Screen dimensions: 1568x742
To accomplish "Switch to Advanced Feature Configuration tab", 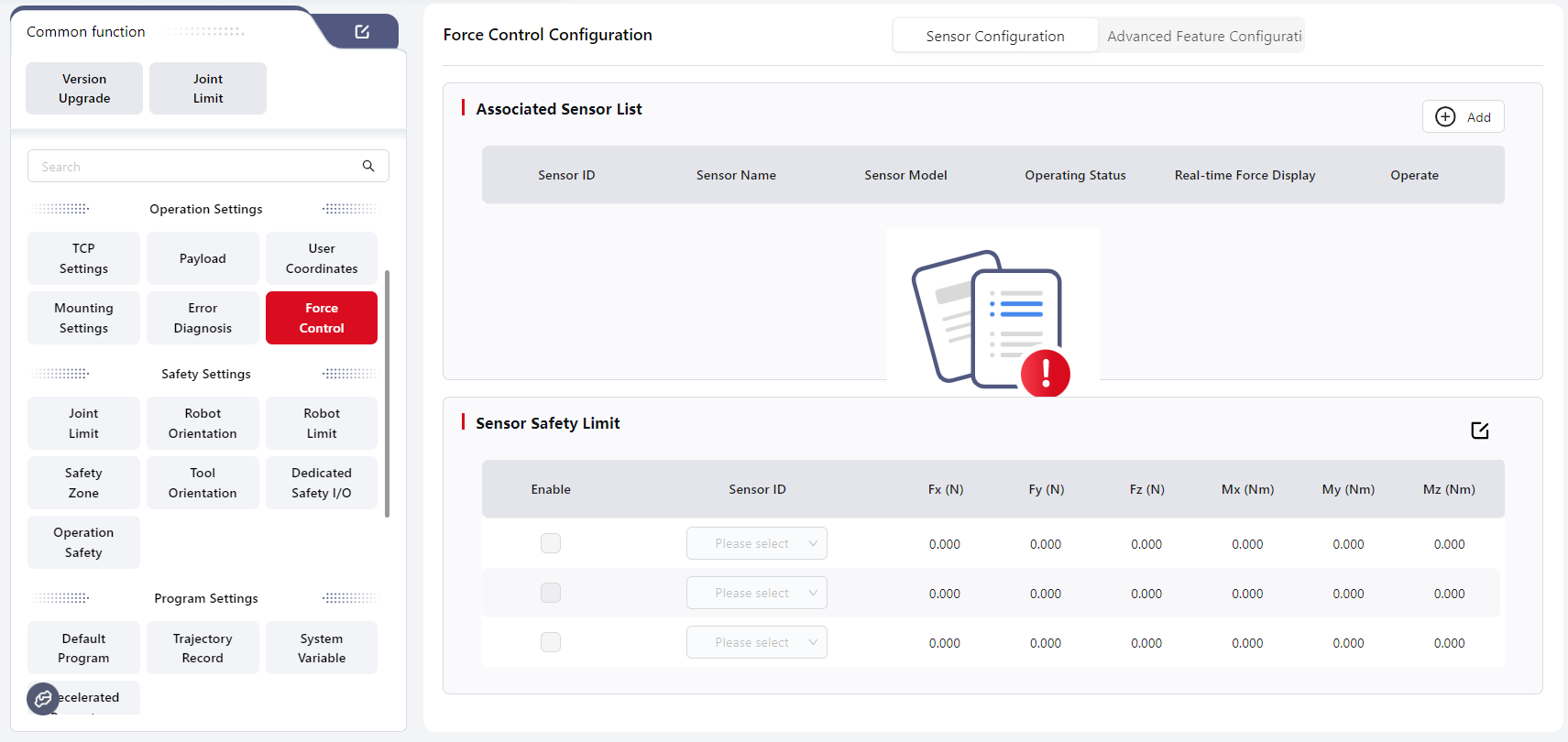I will pyautogui.click(x=1202, y=36).
